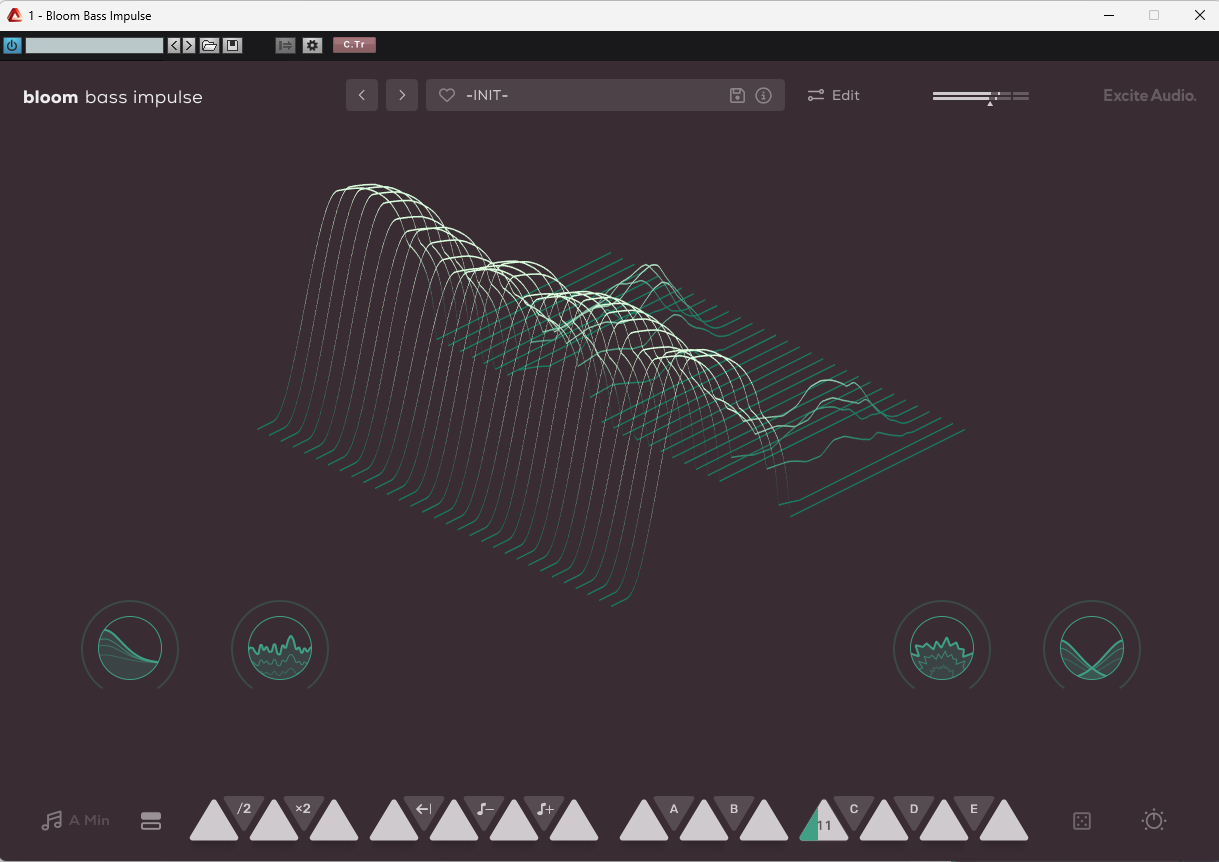
Task: Toggle the plugin power bypass button
Action: click(12, 45)
